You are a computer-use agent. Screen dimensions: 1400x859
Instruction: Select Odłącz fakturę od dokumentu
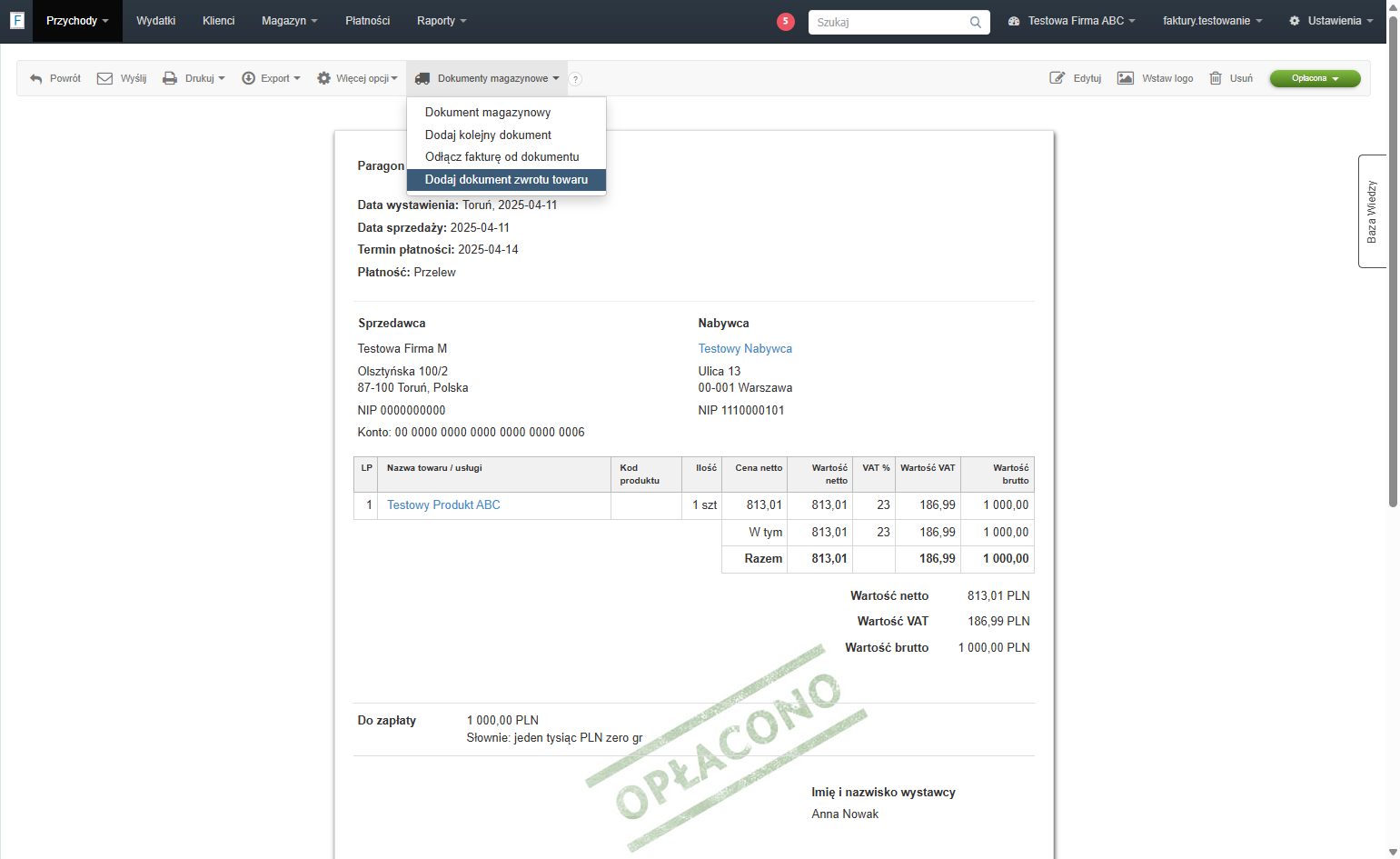(x=506, y=157)
